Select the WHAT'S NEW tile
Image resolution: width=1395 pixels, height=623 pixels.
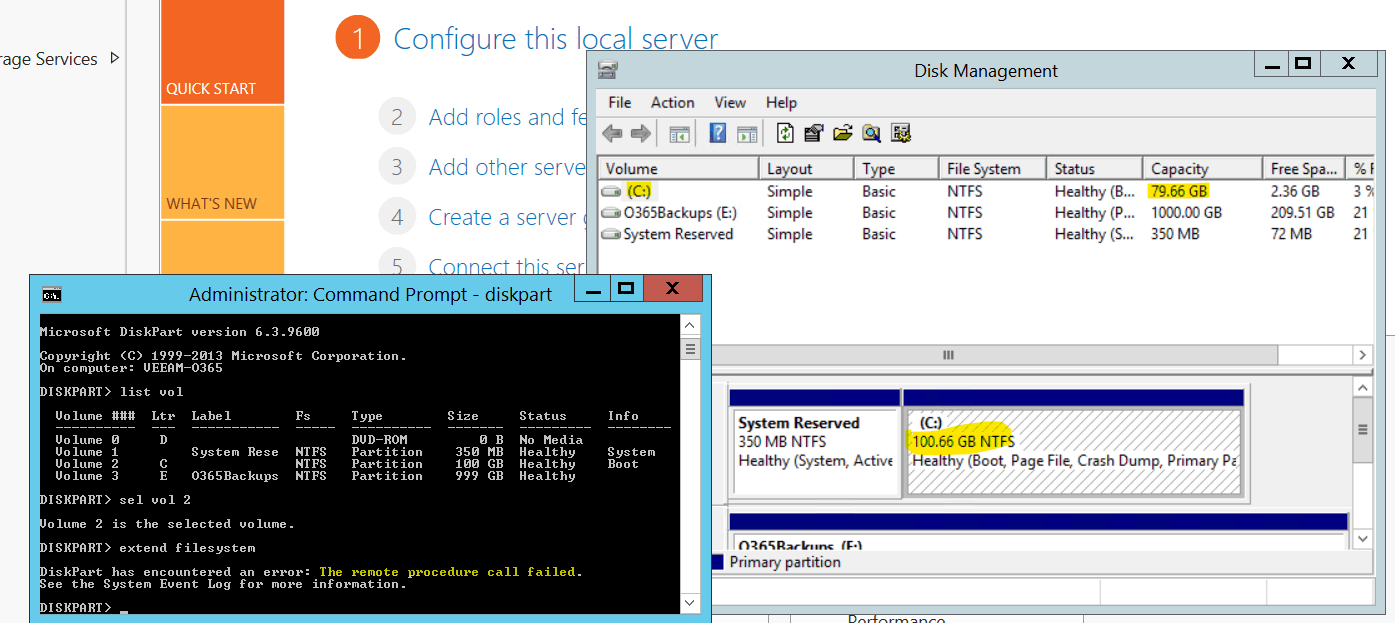tap(222, 162)
